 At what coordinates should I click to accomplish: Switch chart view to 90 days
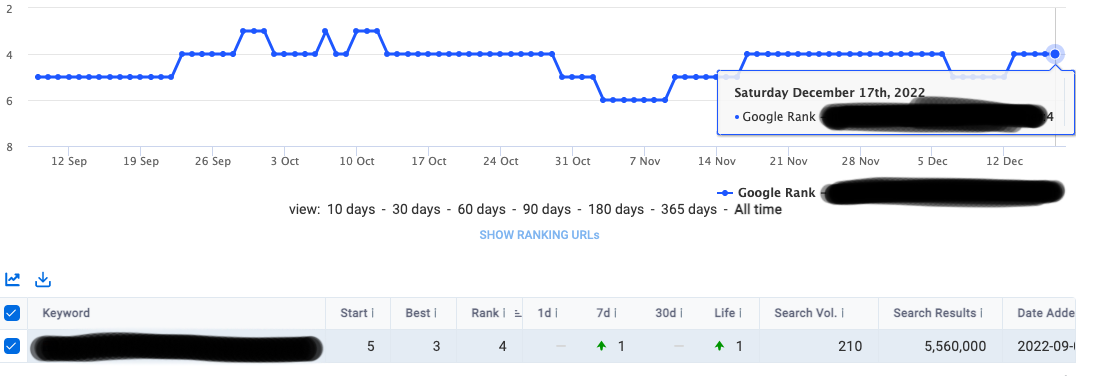coord(547,210)
